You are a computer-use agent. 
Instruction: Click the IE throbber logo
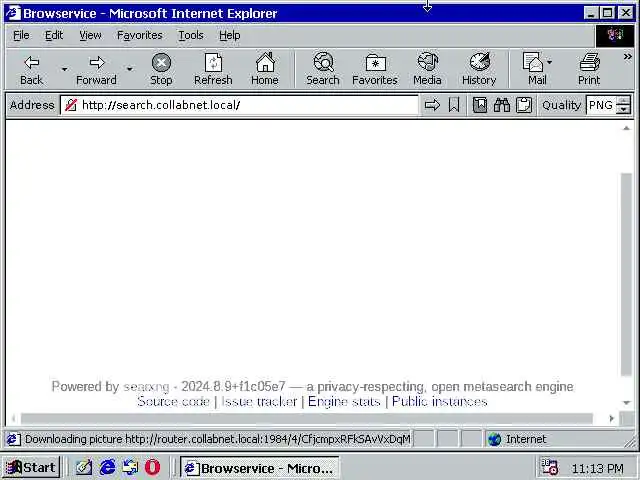click(615, 36)
